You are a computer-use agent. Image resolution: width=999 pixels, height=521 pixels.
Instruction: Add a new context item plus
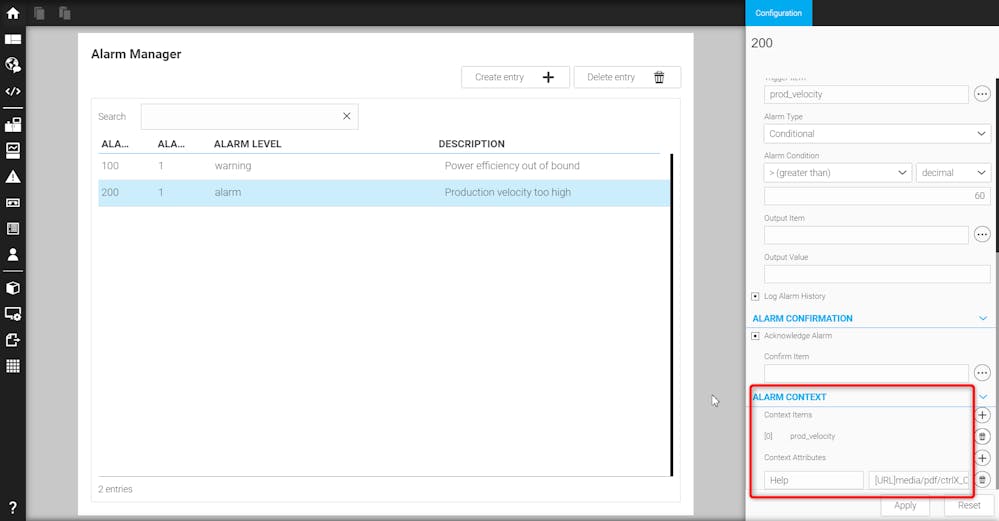click(x=982, y=415)
